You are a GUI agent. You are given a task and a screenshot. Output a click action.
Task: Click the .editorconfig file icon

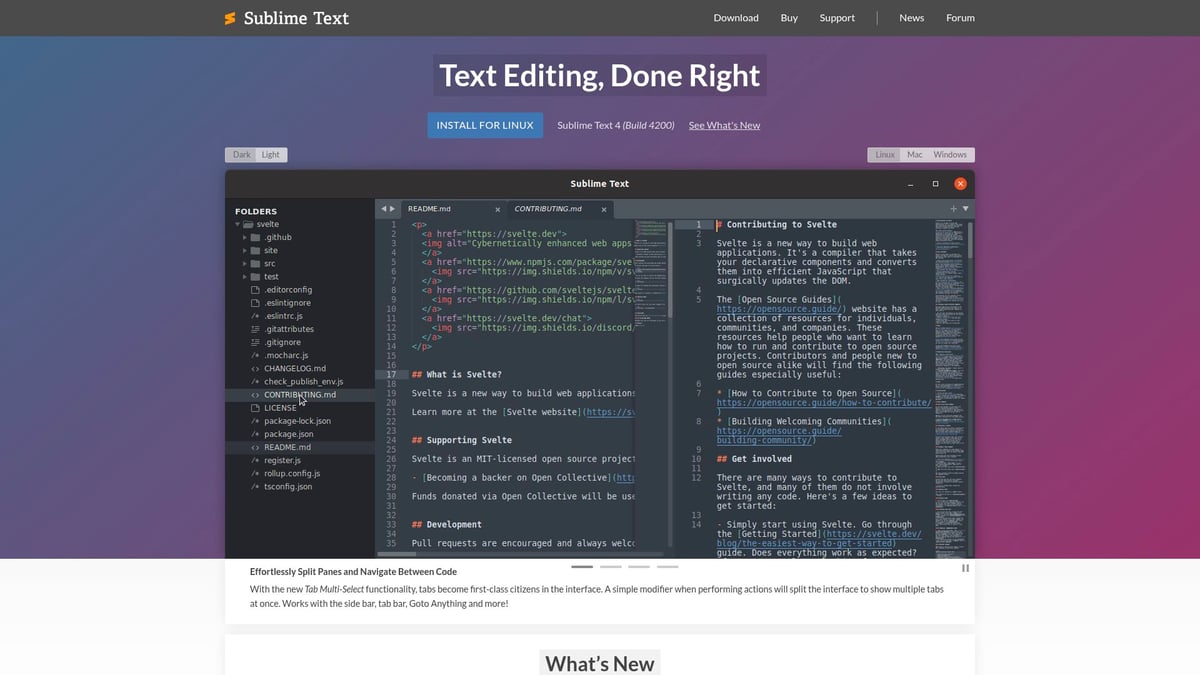point(256,290)
